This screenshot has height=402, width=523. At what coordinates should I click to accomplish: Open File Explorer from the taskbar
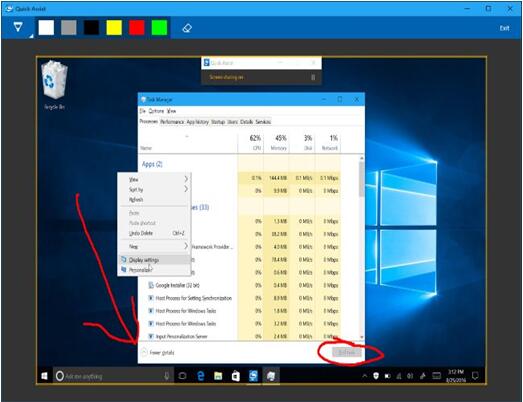(218, 376)
